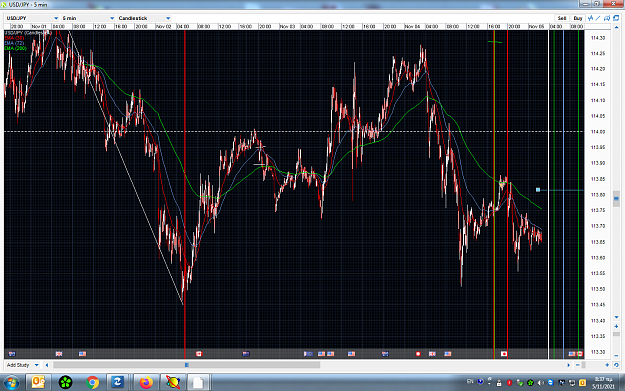Click the scroll chart right arrow

pos(568,365)
